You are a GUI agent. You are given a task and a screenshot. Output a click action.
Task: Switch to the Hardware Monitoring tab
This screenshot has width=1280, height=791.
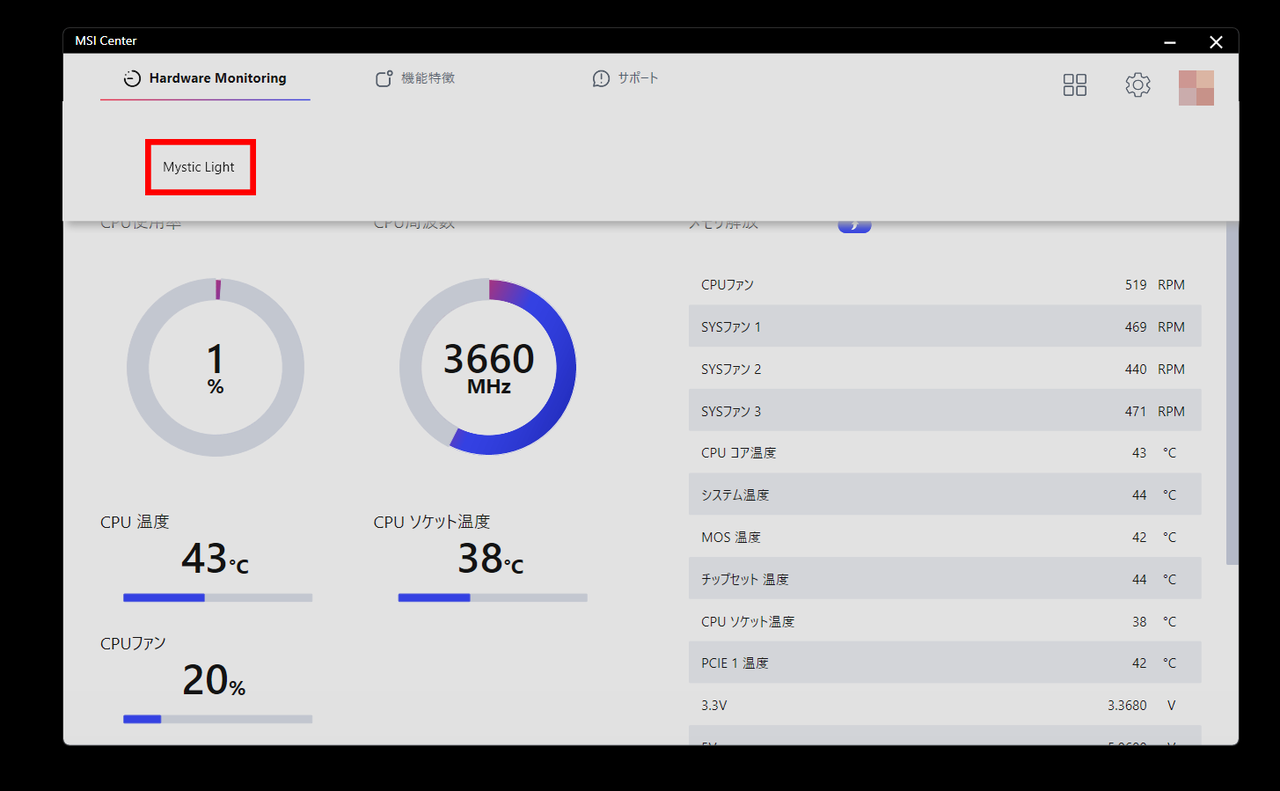(x=205, y=78)
